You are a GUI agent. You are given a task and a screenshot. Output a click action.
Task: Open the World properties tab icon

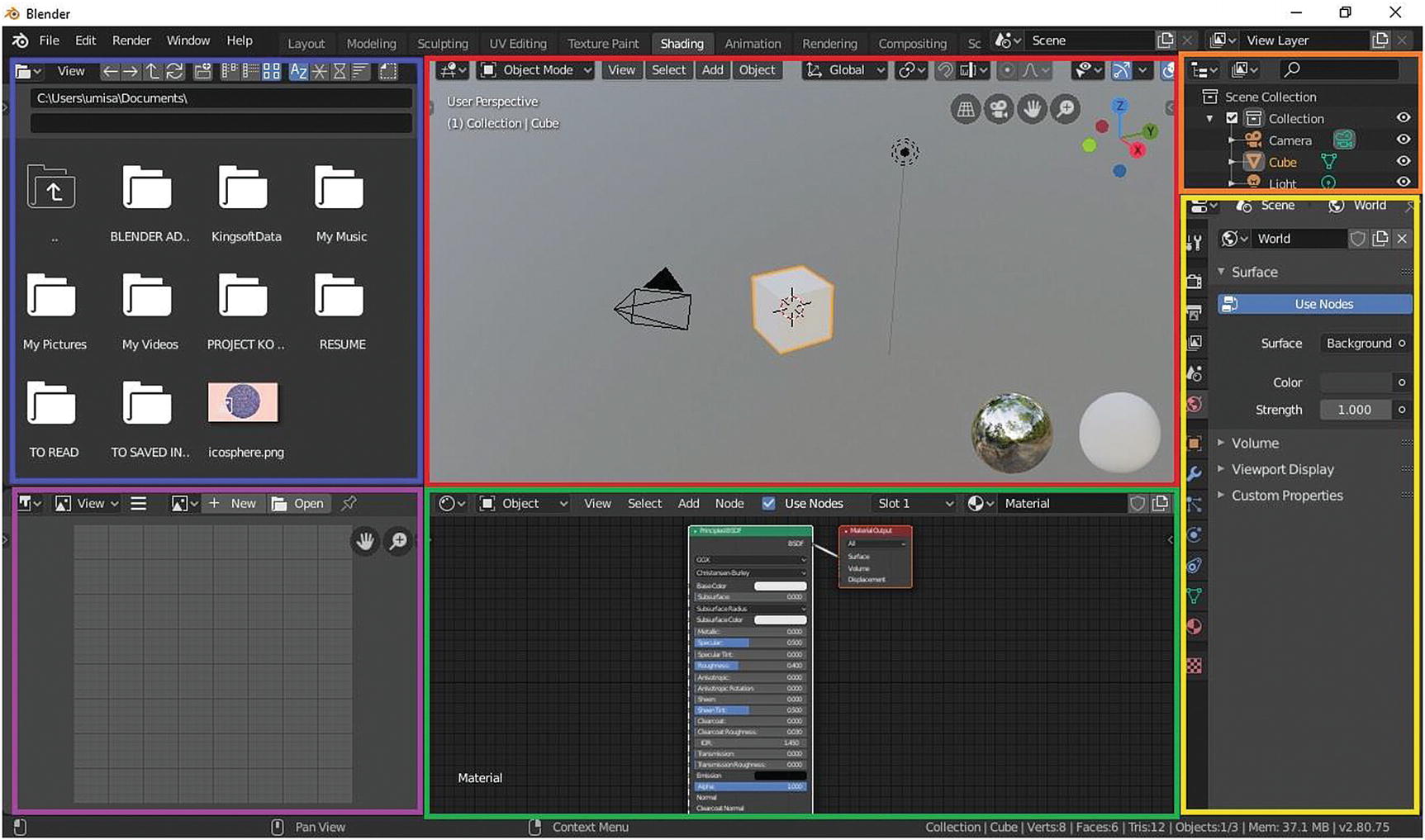pyautogui.click(x=1195, y=404)
